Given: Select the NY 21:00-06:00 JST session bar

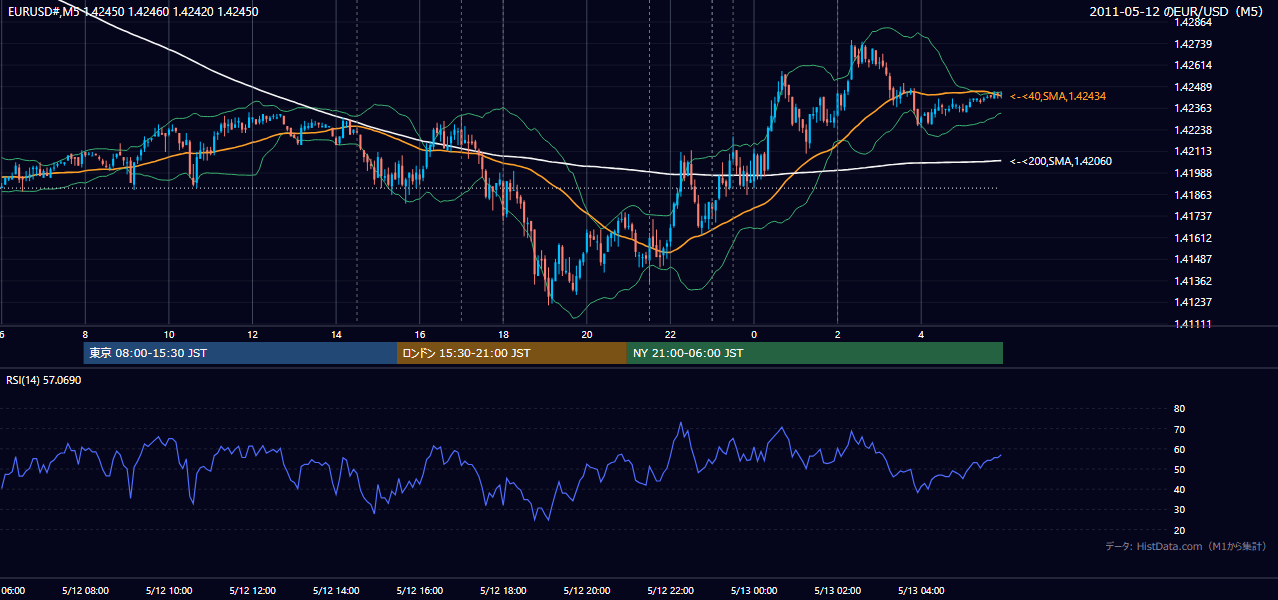Looking at the screenshot, I should (815, 353).
